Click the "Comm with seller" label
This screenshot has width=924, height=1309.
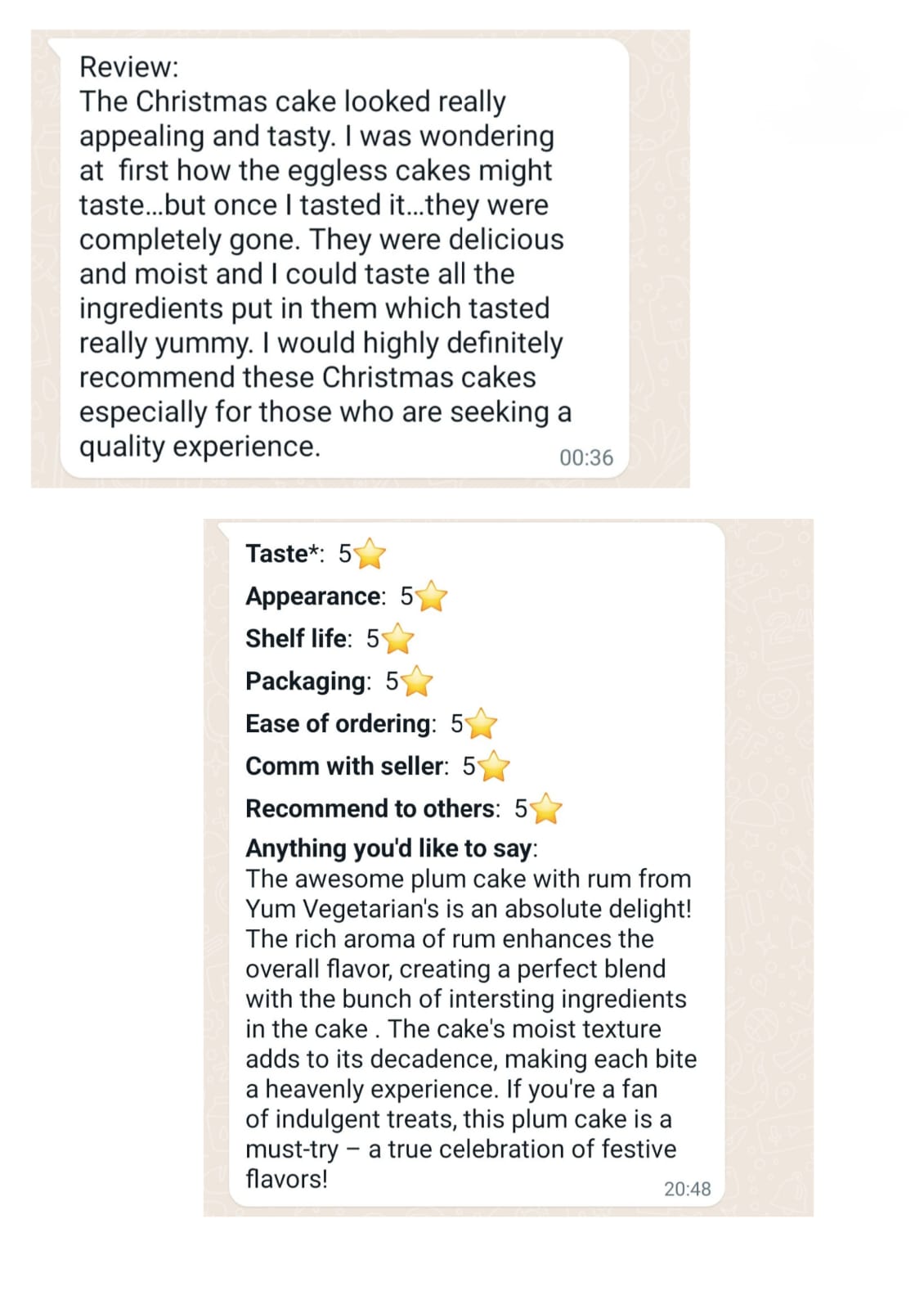click(345, 766)
